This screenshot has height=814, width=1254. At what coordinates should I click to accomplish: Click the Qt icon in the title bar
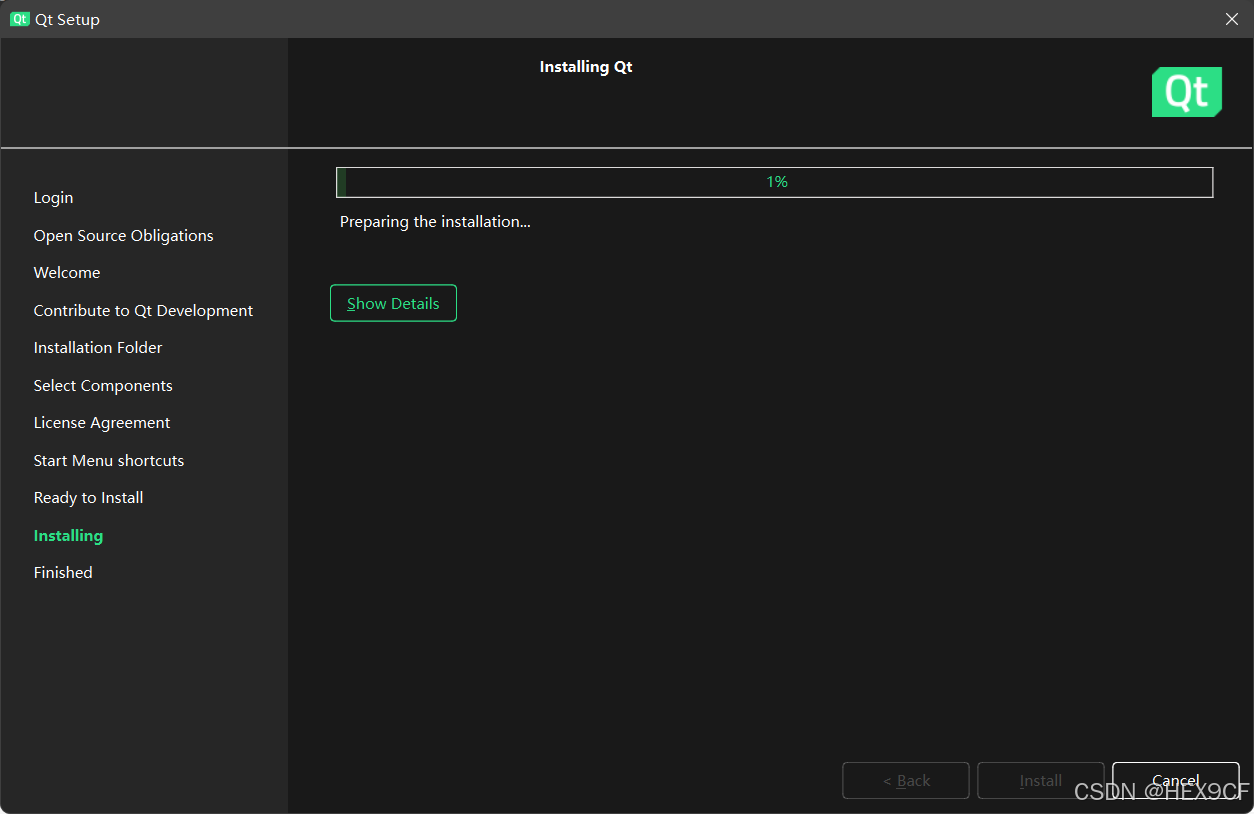[x=19, y=19]
